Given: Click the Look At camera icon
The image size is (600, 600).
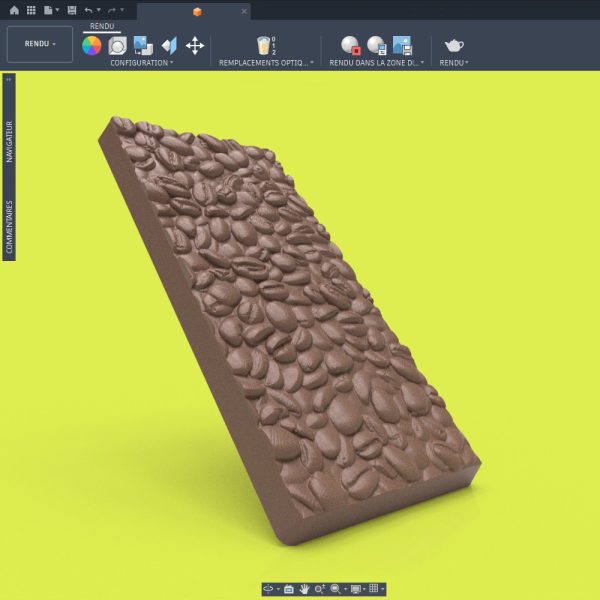Looking at the screenshot, I should [x=289, y=589].
